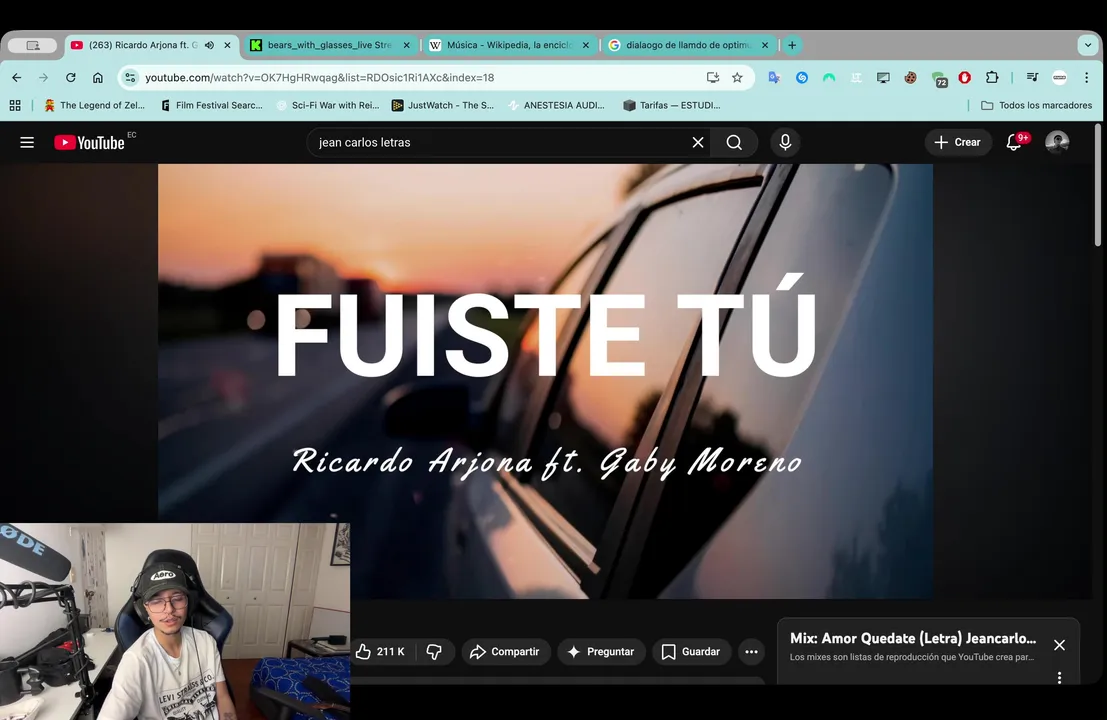Open the apps grid in bookmarks bar
The height and width of the screenshot is (720, 1107).
[15, 105]
